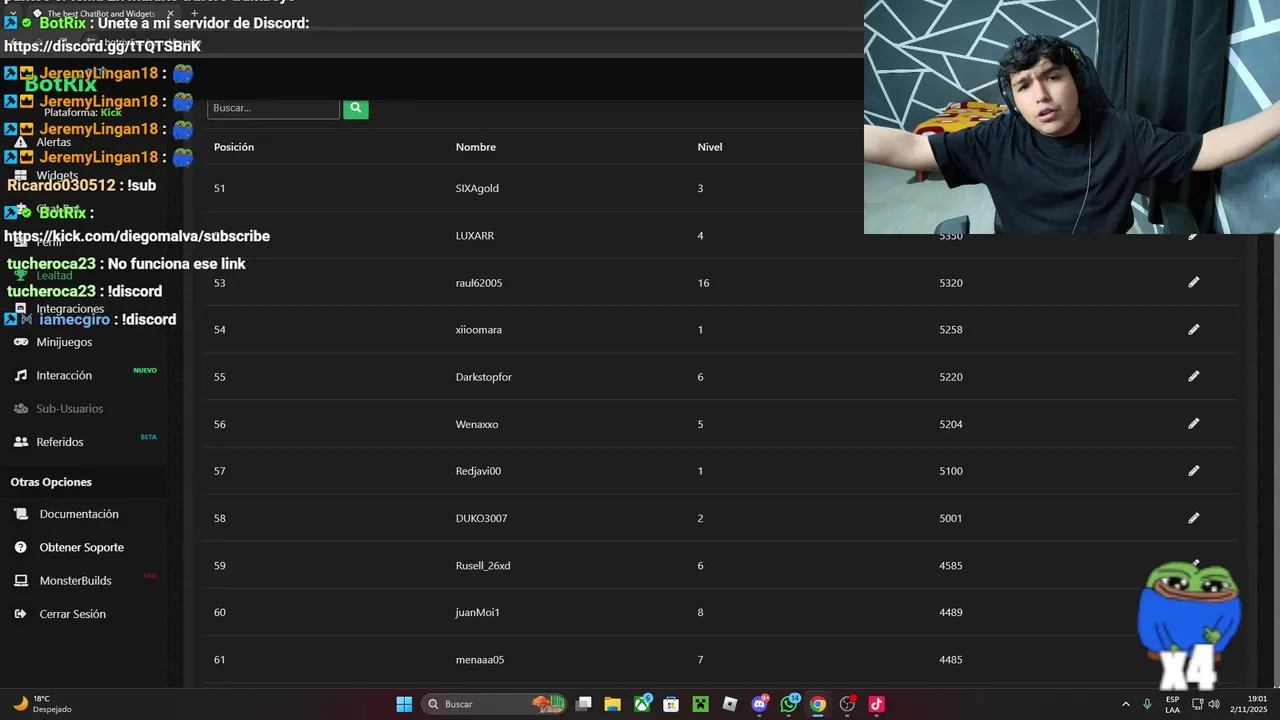Edit raul62005's row with the pencil icon
This screenshot has width=1280, height=720.
pos(1193,283)
